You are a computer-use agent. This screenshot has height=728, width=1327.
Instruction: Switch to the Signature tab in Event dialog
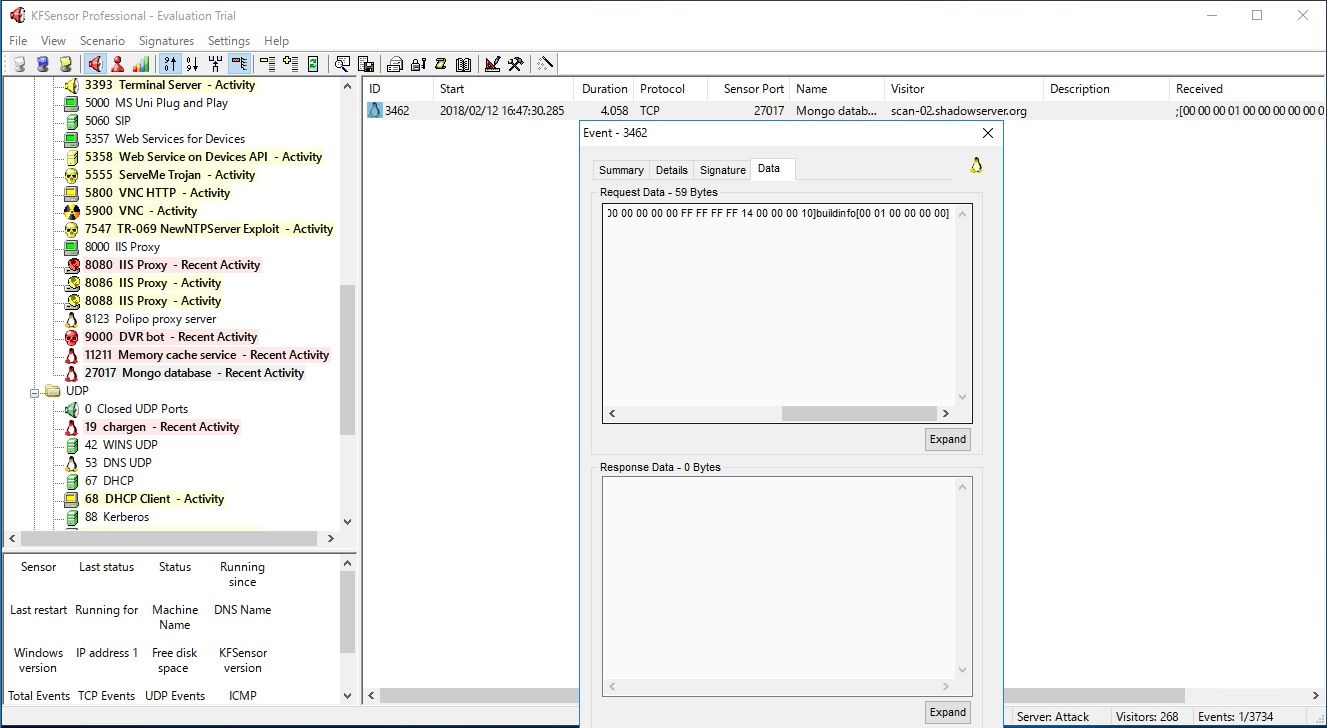722,170
